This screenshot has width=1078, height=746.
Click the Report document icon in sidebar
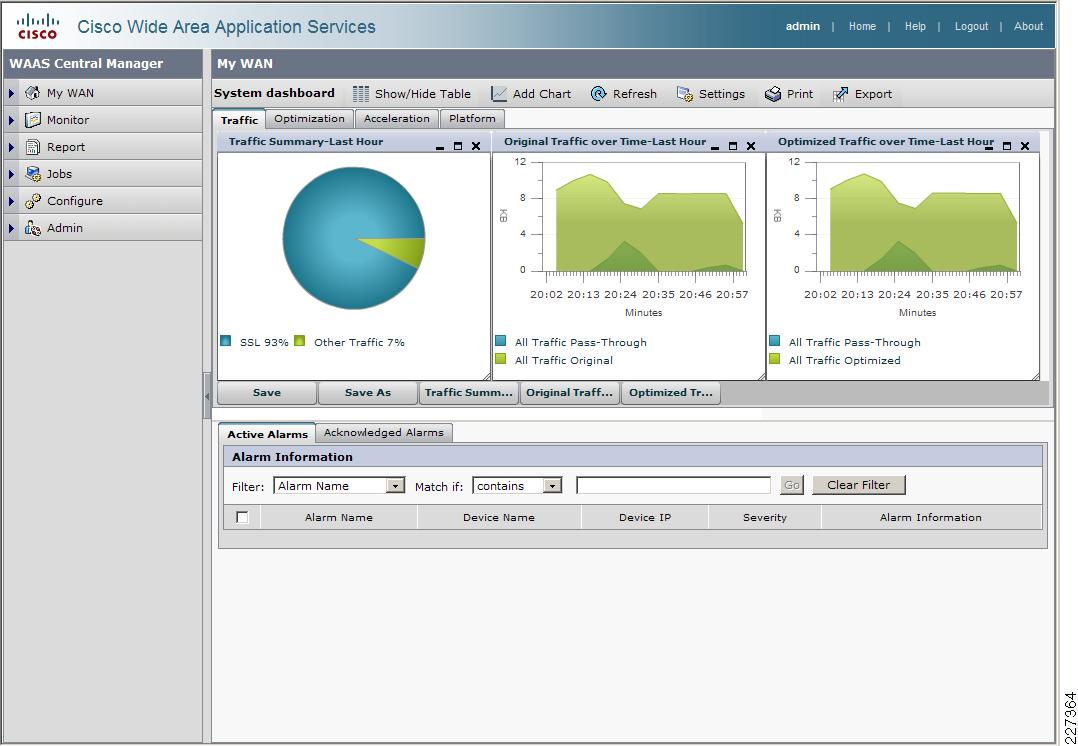click(x=32, y=146)
